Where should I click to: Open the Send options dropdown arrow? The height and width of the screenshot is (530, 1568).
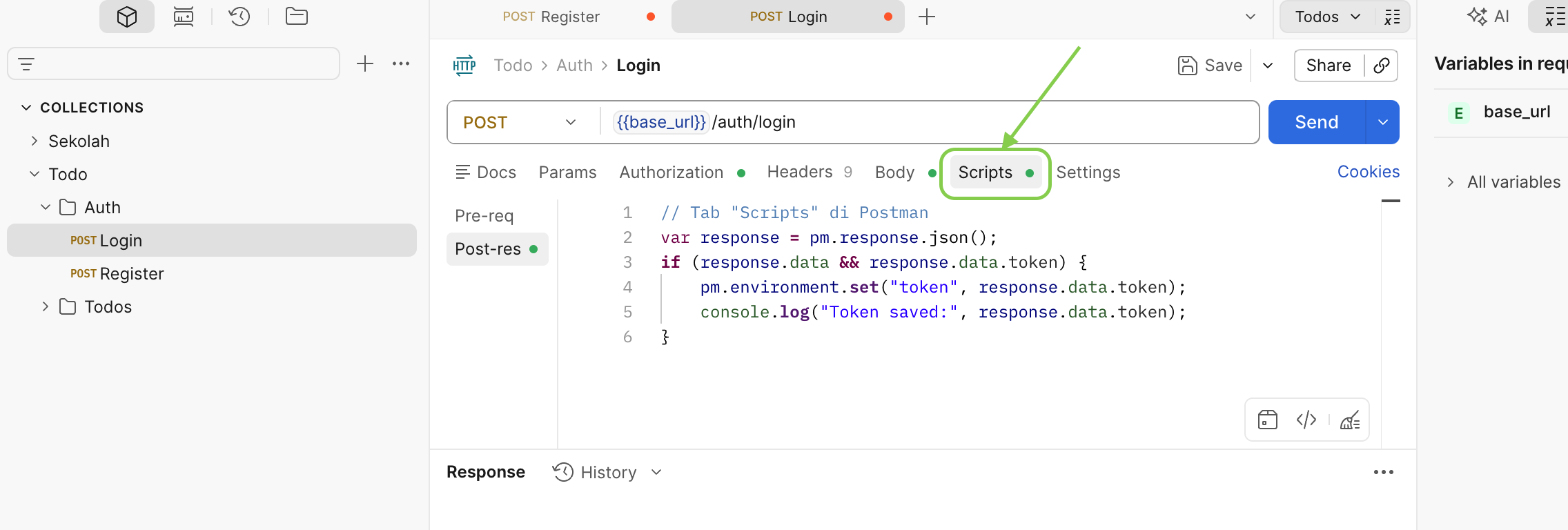[1383, 122]
